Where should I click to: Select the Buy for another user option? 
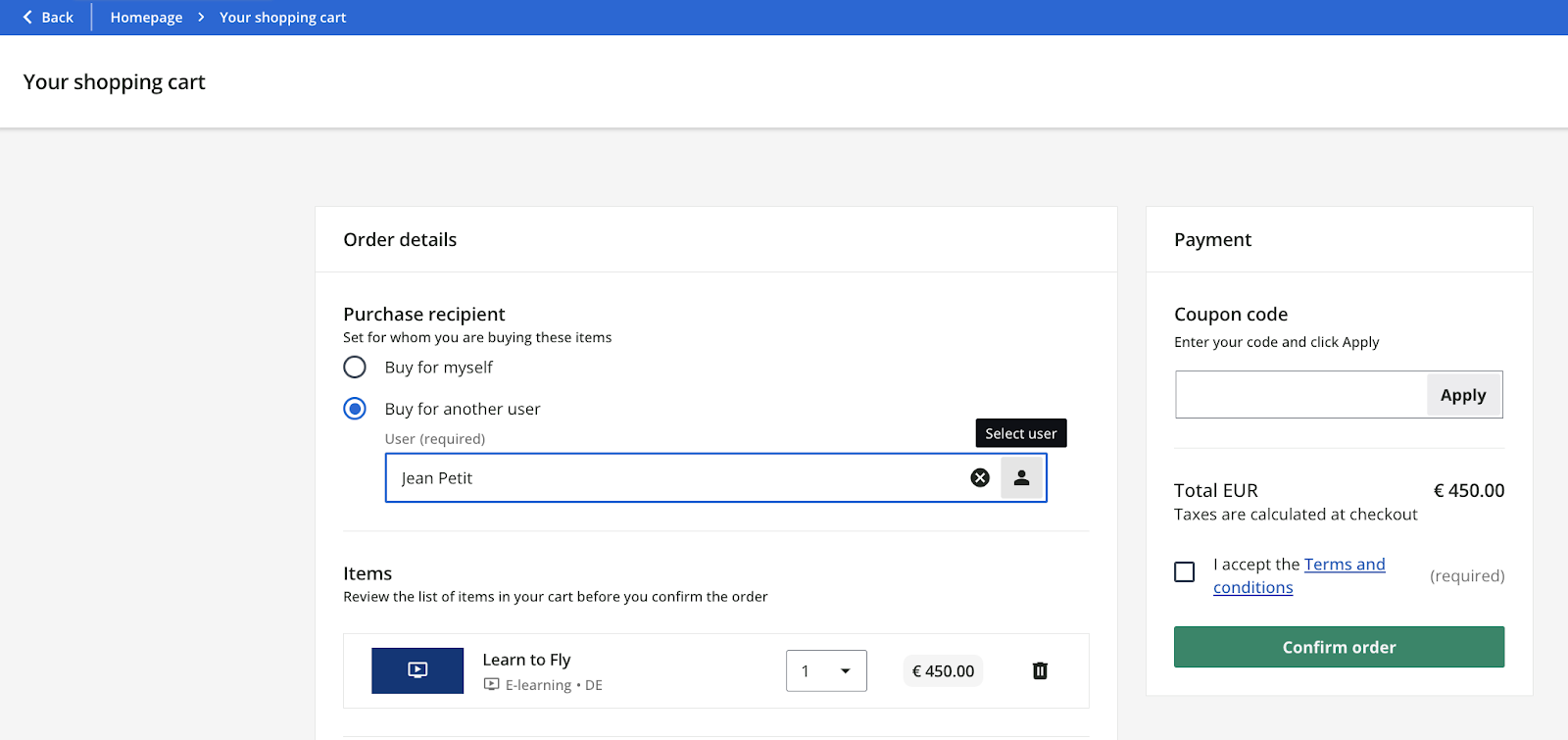point(355,409)
